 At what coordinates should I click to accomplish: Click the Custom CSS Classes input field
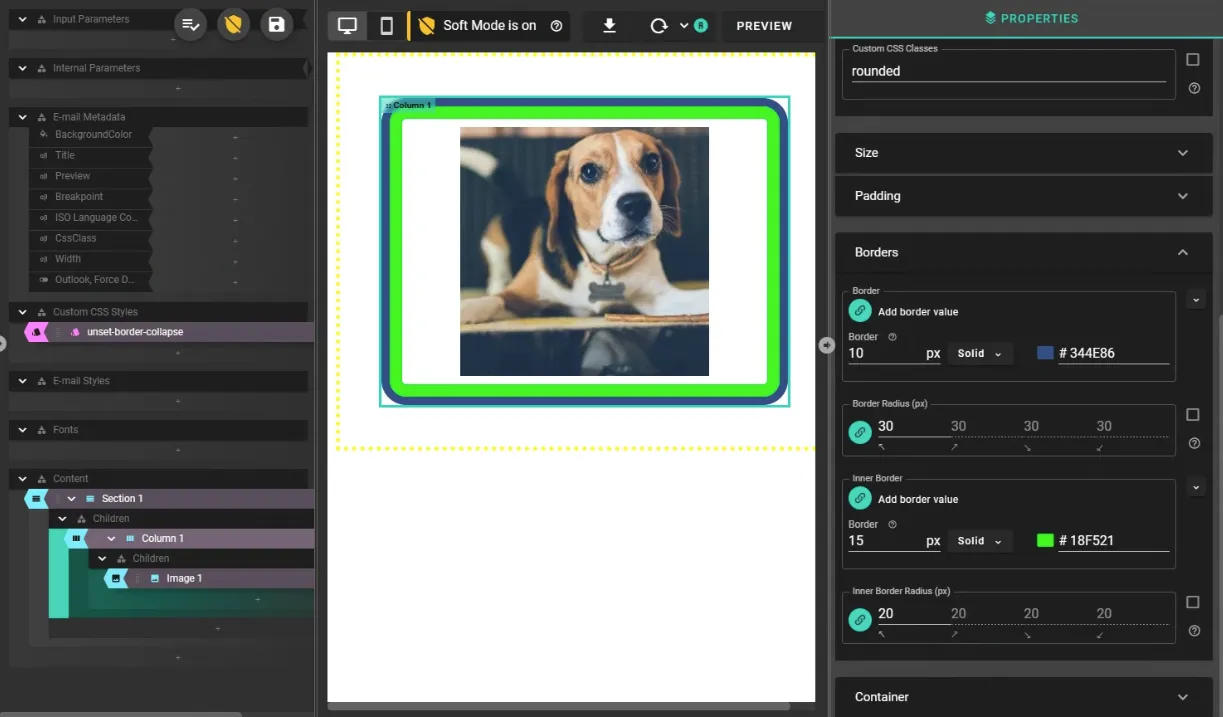[1007, 71]
